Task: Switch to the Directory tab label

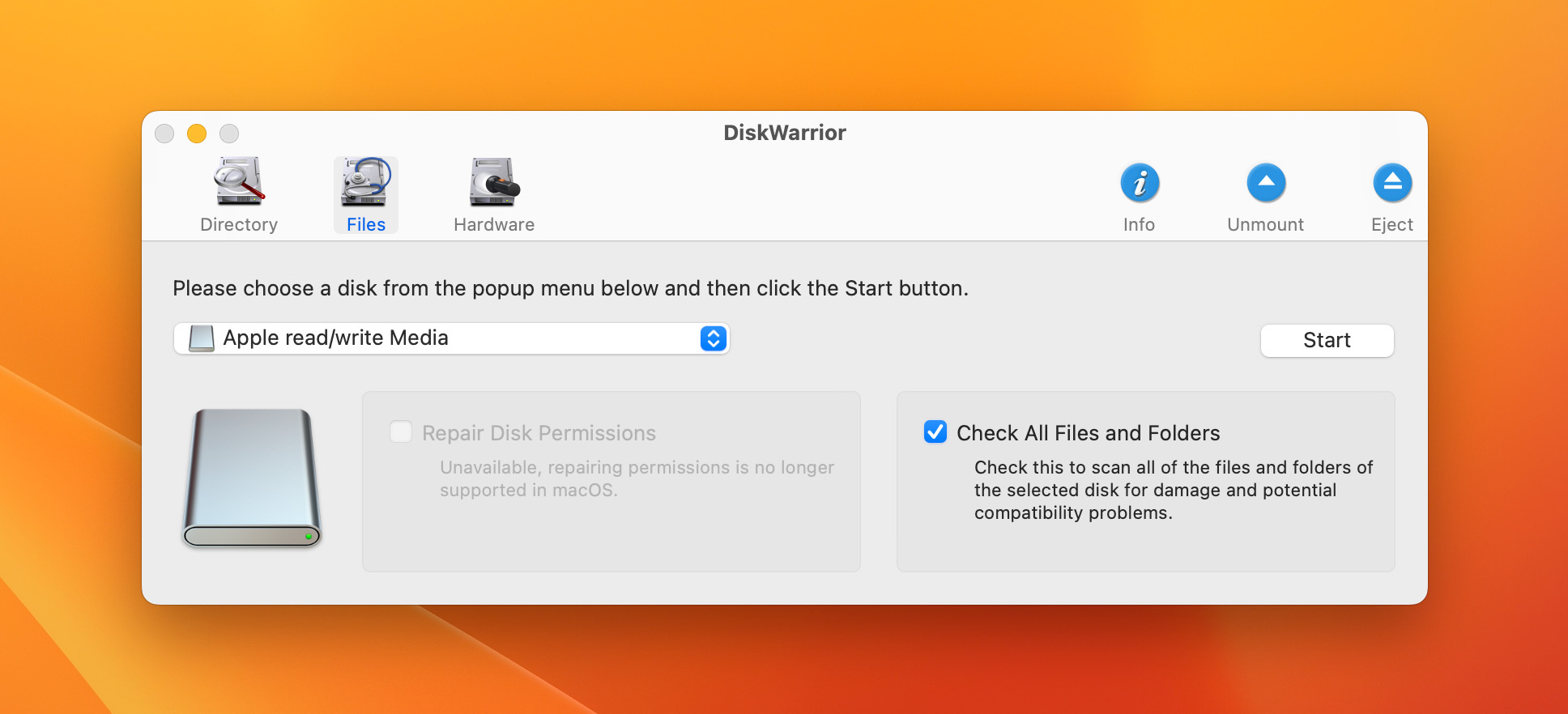Action: tap(239, 224)
